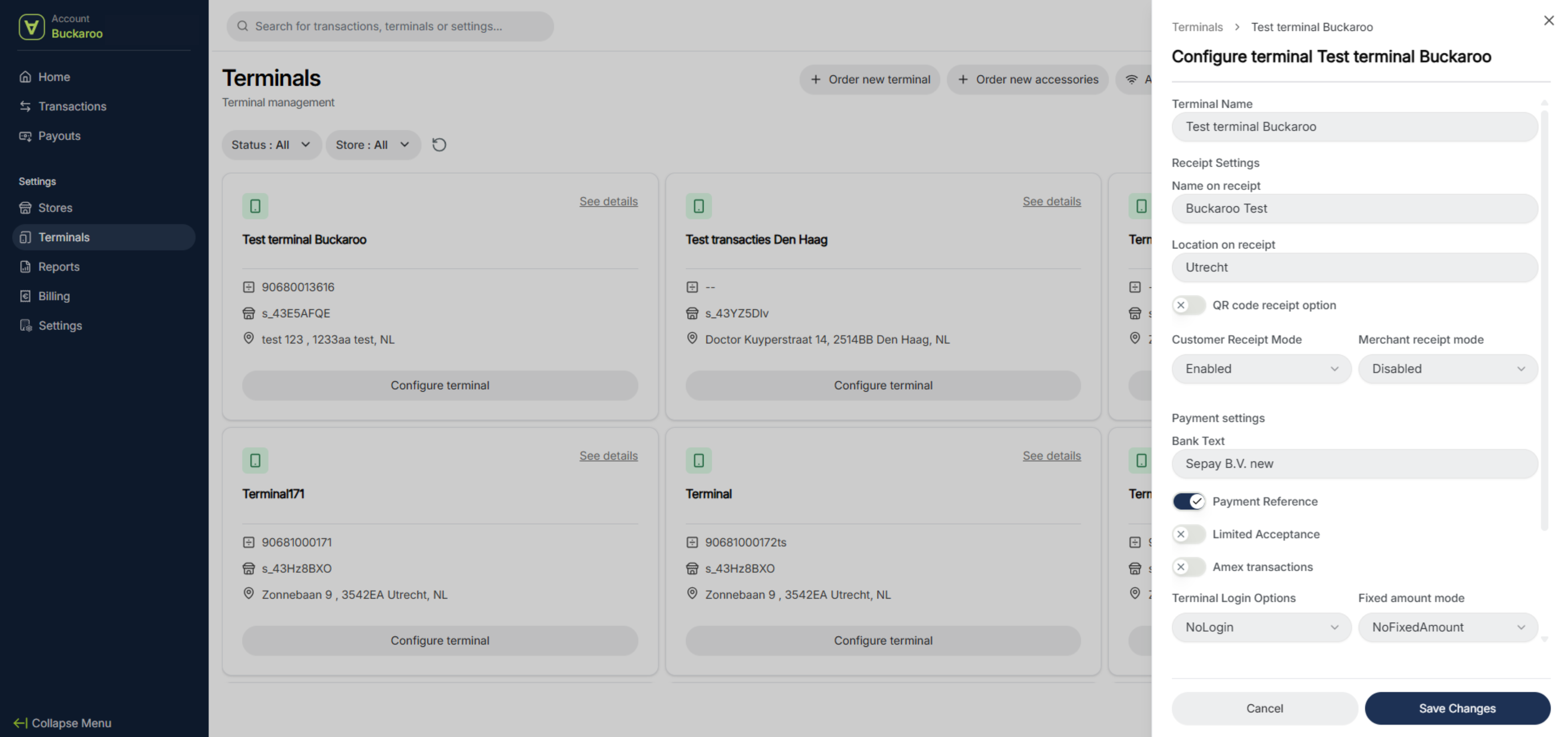Click Cancel in the configure panel

(1264, 708)
